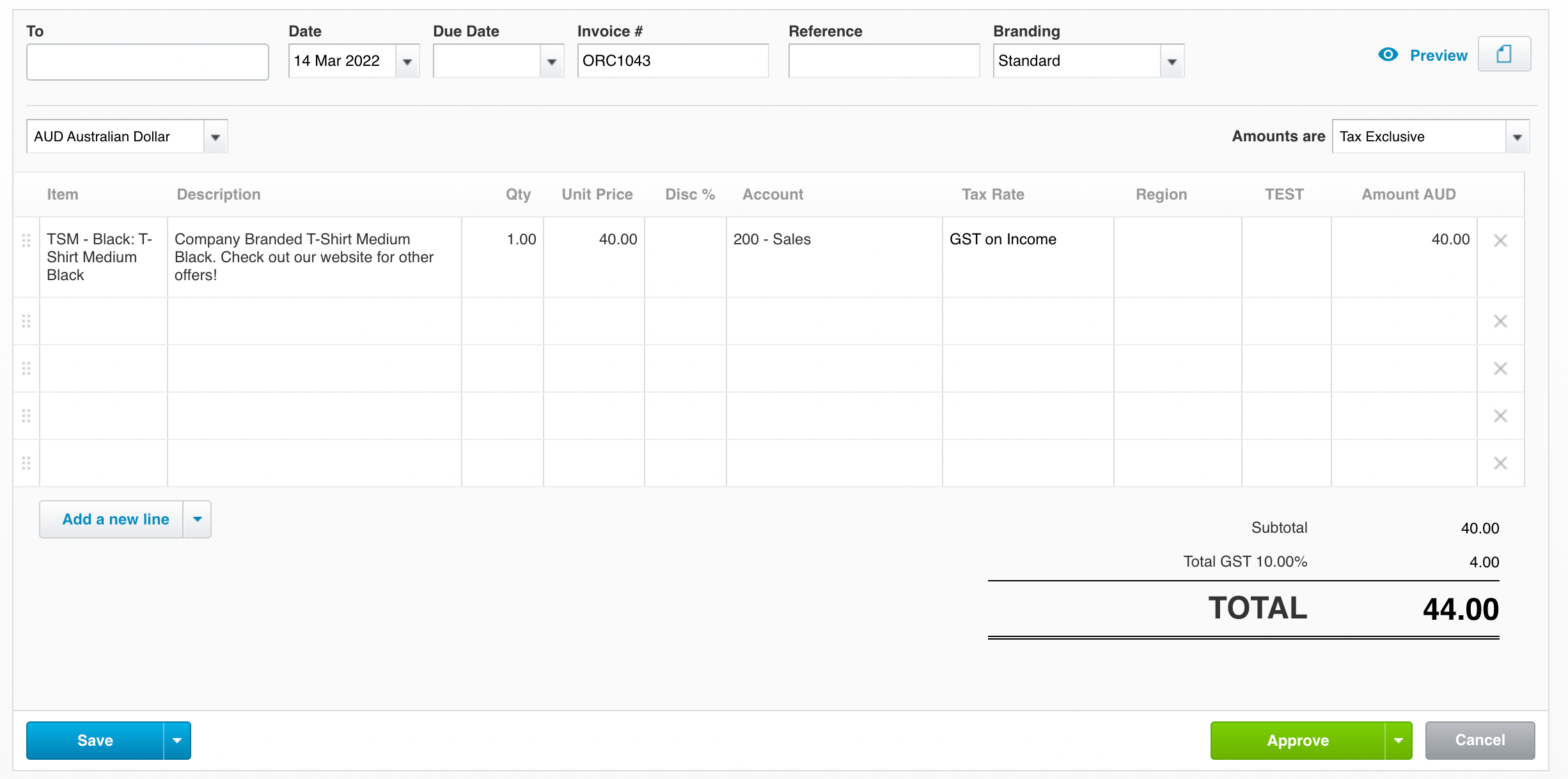Click the To contact input field
1568x779 pixels.
[x=147, y=62]
